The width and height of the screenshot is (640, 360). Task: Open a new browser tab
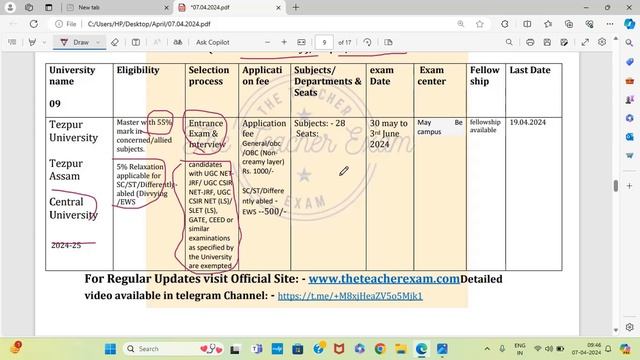pyautogui.click(x=296, y=7)
